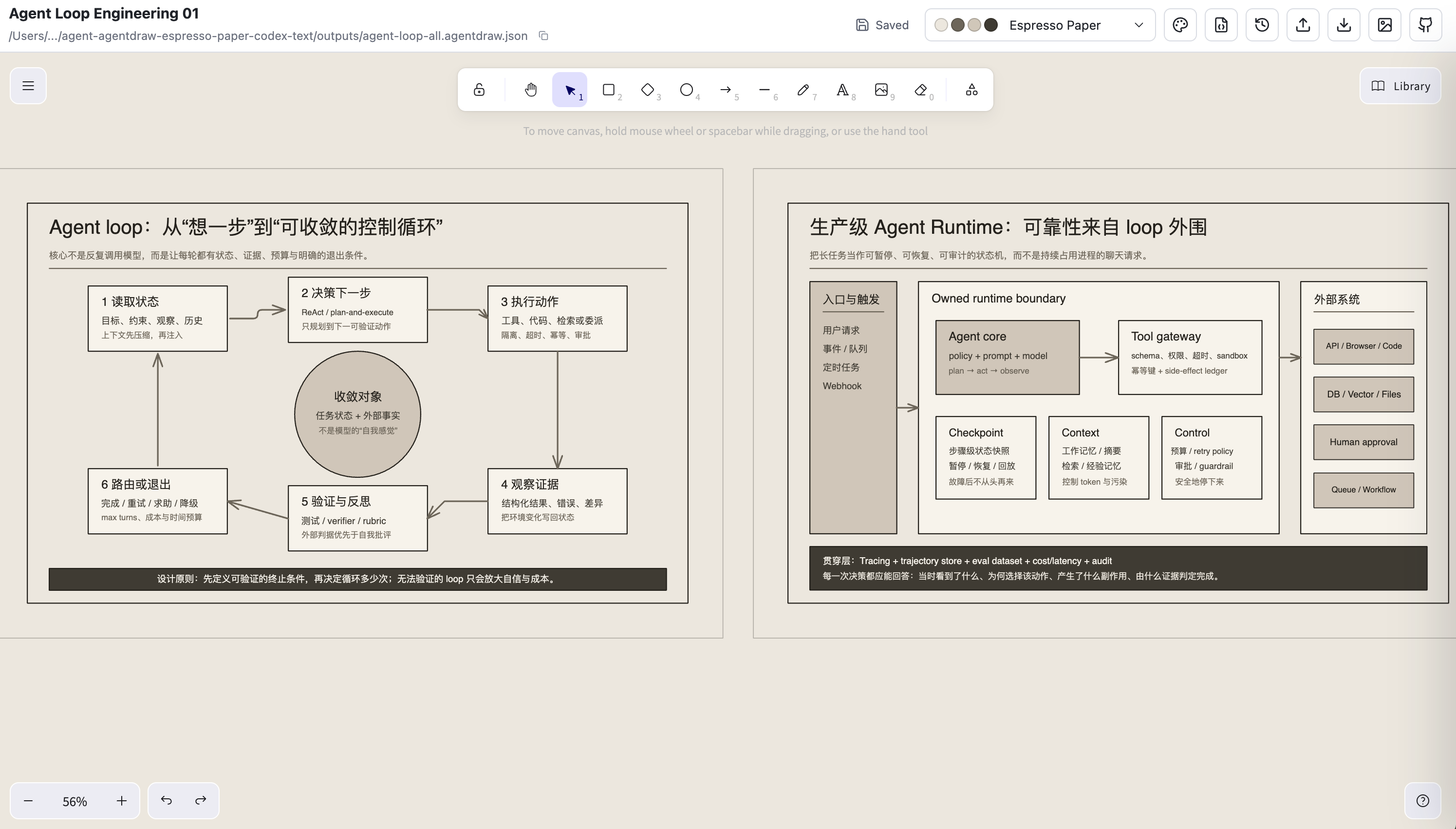Select the Hand pan tool
This screenshot has height=829, width=1456.
tap(530, 90)
